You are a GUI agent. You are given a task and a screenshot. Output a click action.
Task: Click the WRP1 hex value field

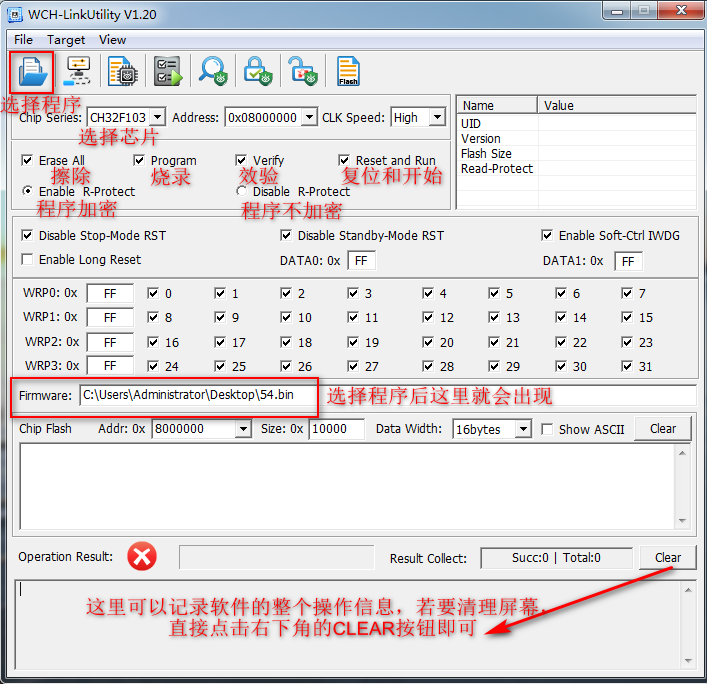point(110,317)
